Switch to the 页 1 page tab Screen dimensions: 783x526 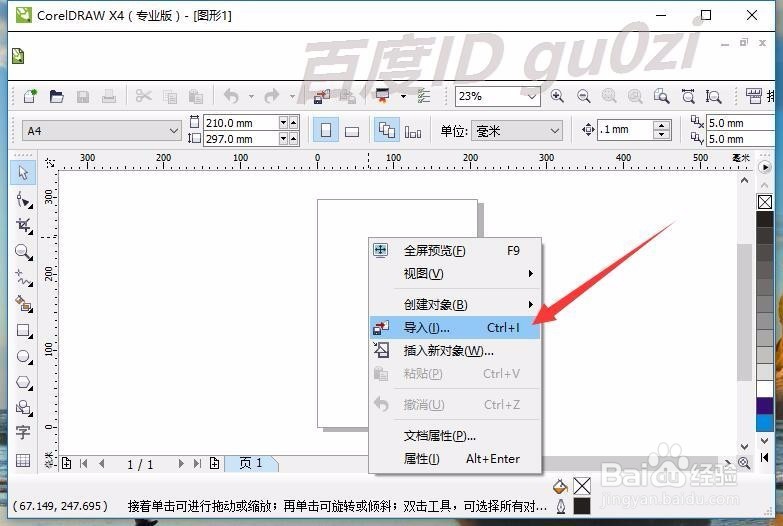(x=251, y=464)
